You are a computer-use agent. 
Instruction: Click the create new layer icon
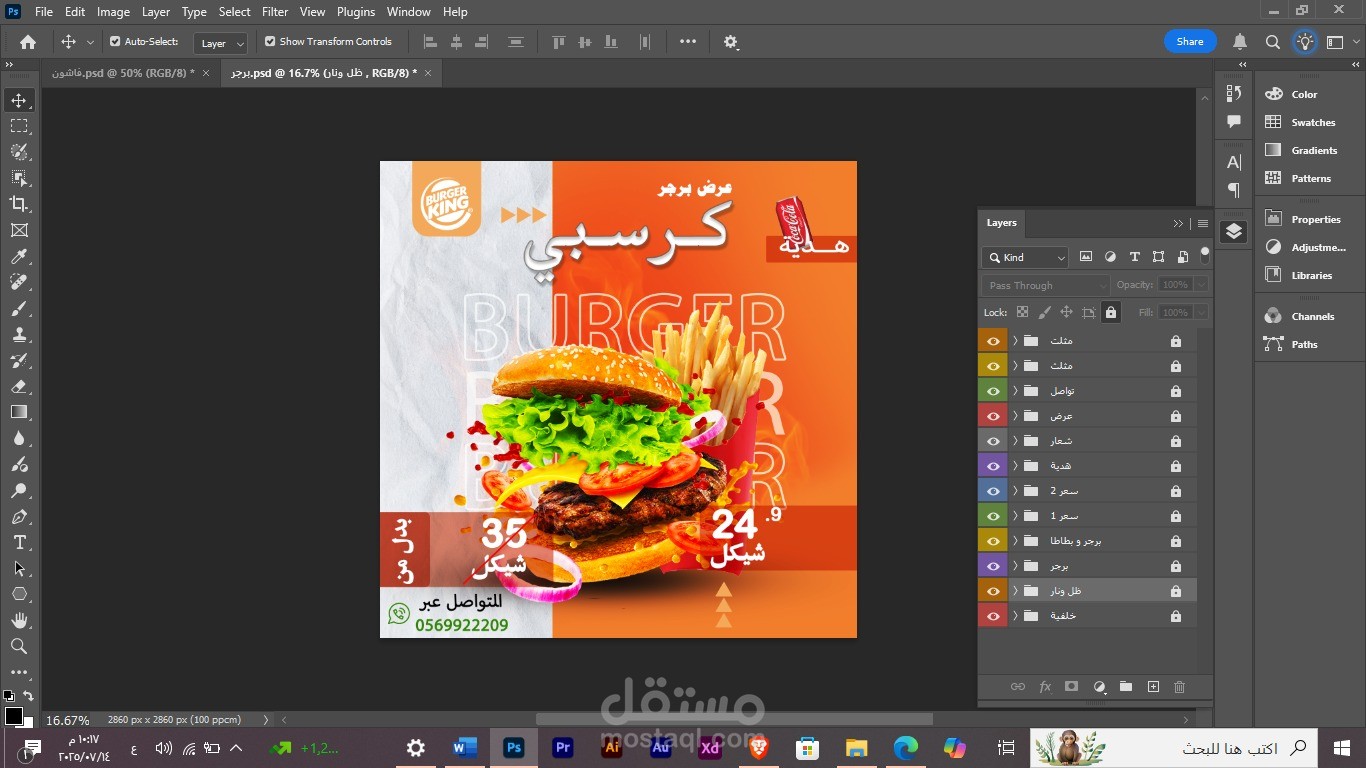coord(1153,687)
